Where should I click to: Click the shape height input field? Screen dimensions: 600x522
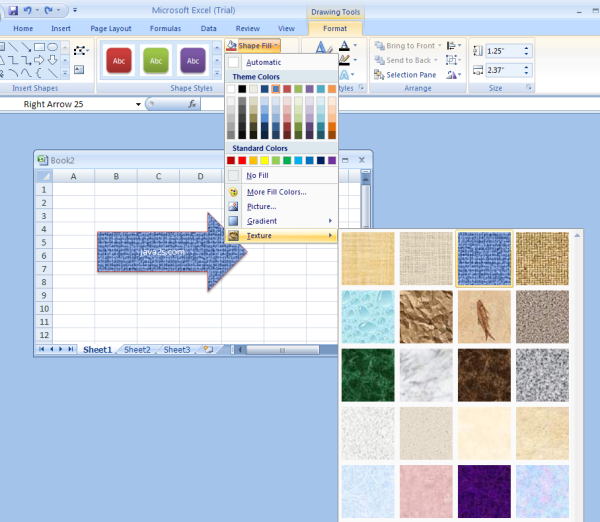(x=502, y=51)
